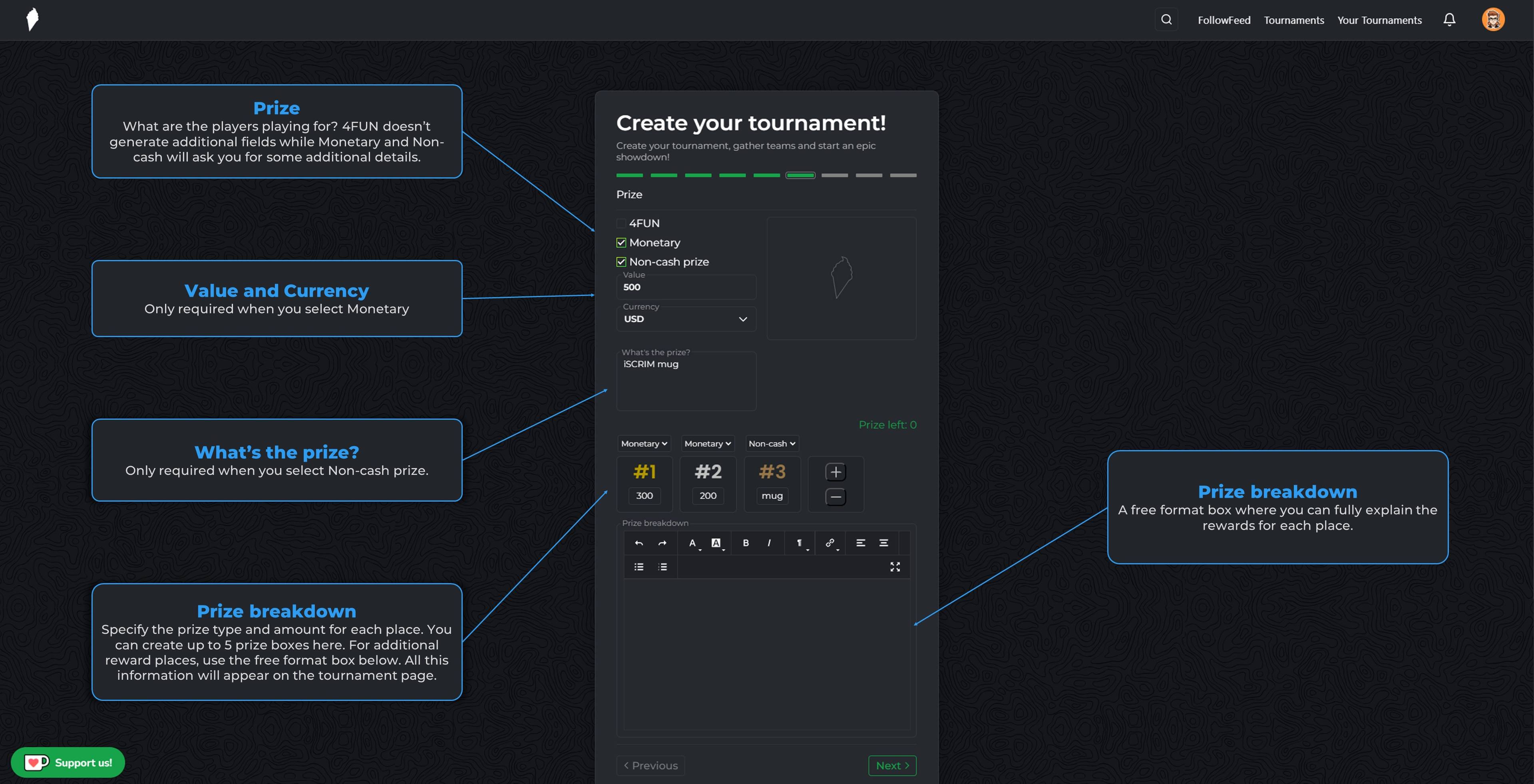
Task: Click the undo icon in editor toolbar
Action: coord(639,543)
